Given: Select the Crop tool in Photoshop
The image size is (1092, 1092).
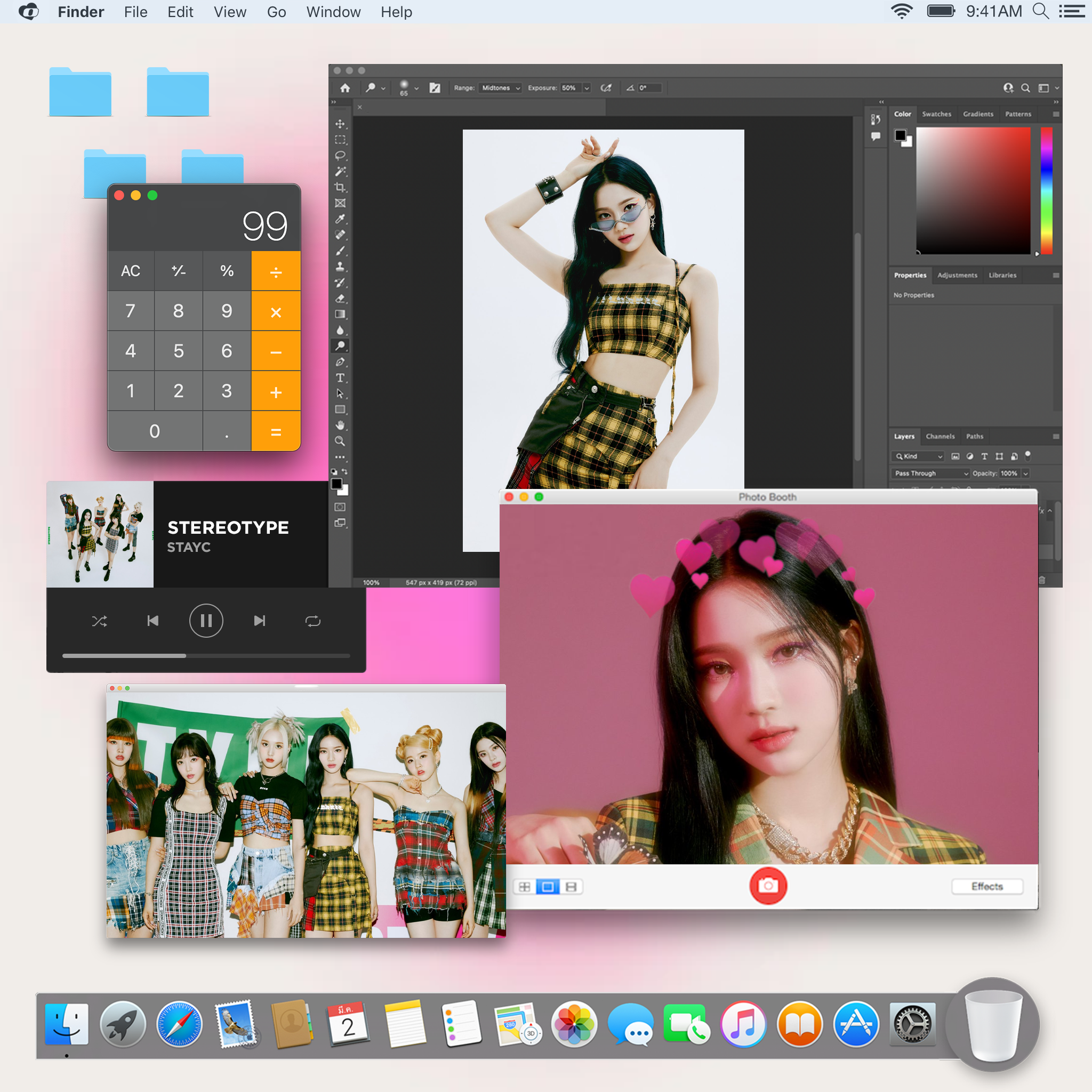Looking at the screenshot, I should [x=340, y=187].
